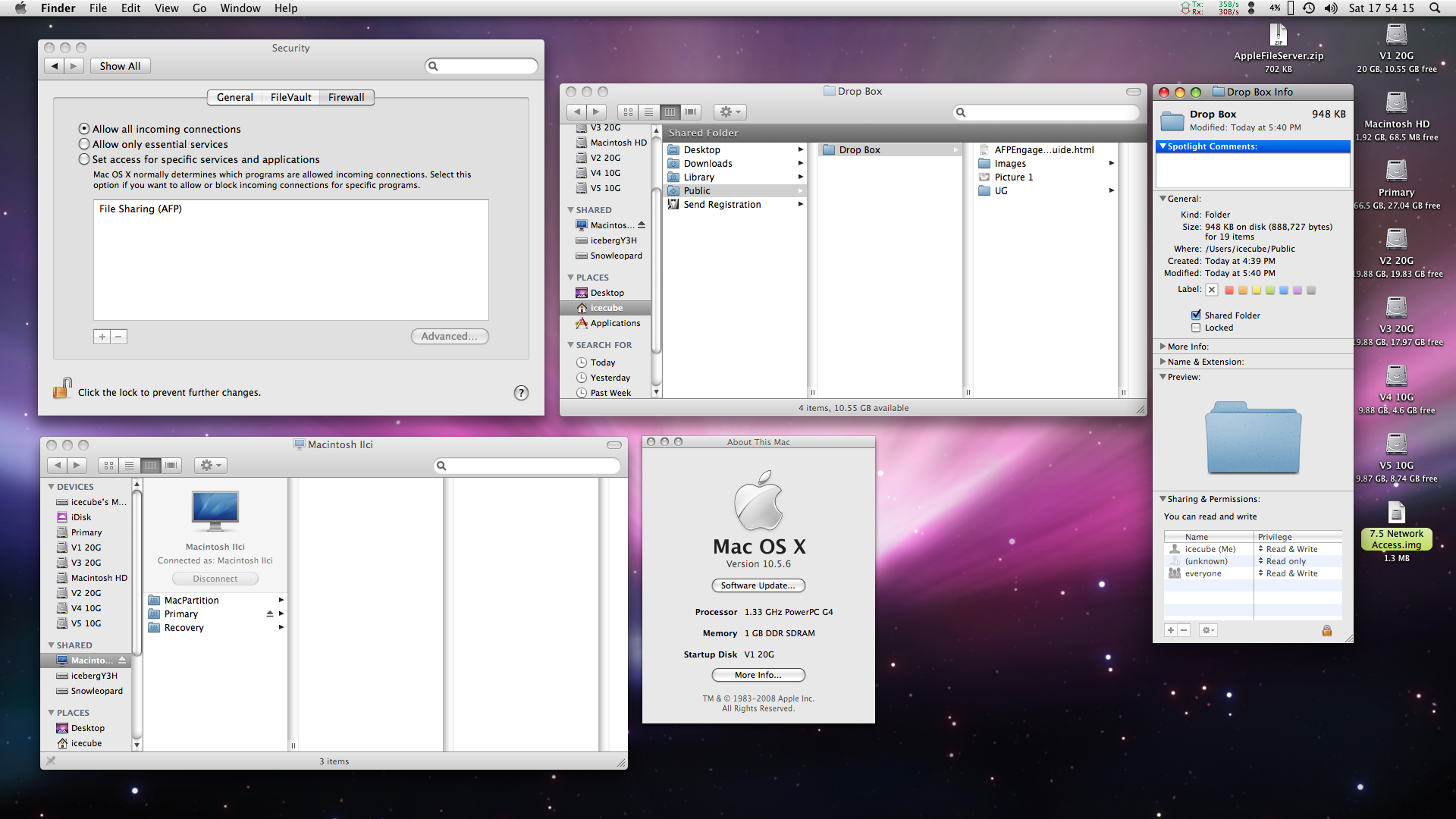Click permissions lock in Drop Box Info
This screenshot has height=819, width=1456.
pyautogui.click(x=1327, y=630)
